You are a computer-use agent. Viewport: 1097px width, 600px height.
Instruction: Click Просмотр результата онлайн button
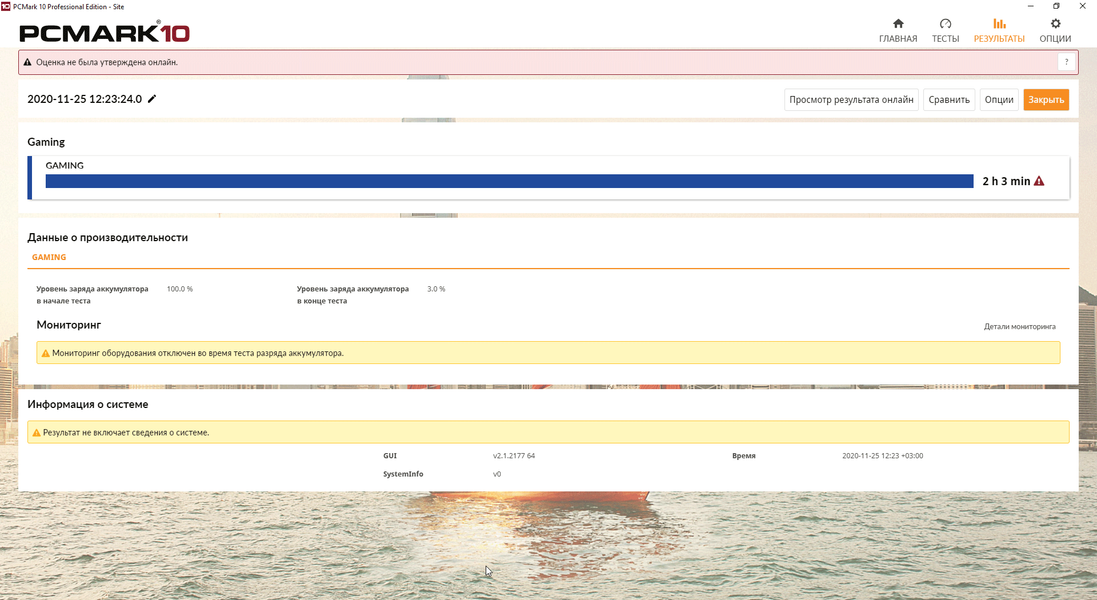tap(851, 99)
